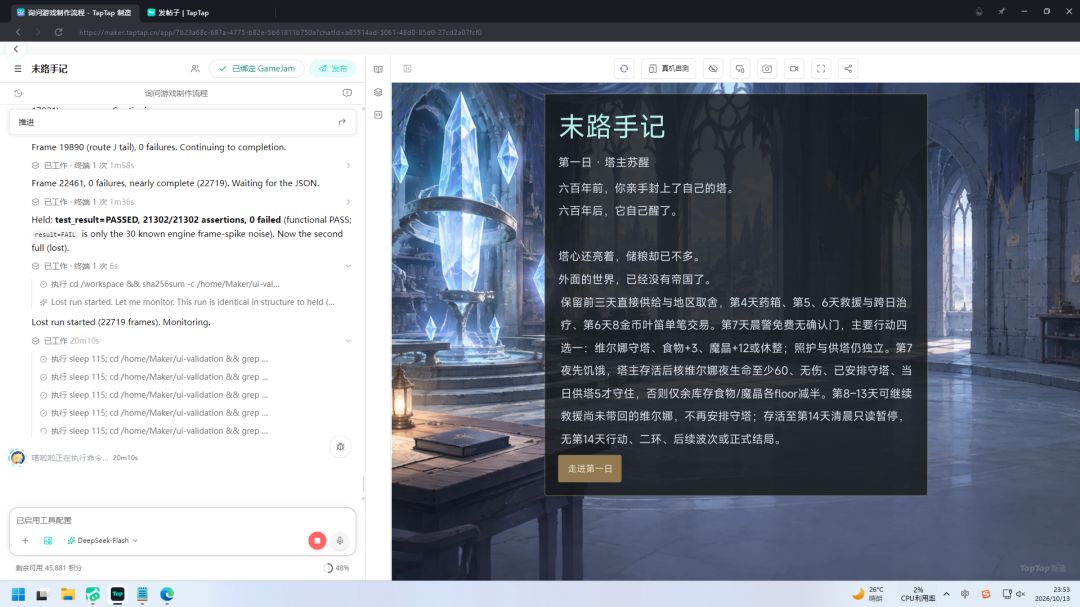Select the 询问游戏制作流程 TapTap 制造 tab
Screen dimensions: 1080x607
point(74,12)
